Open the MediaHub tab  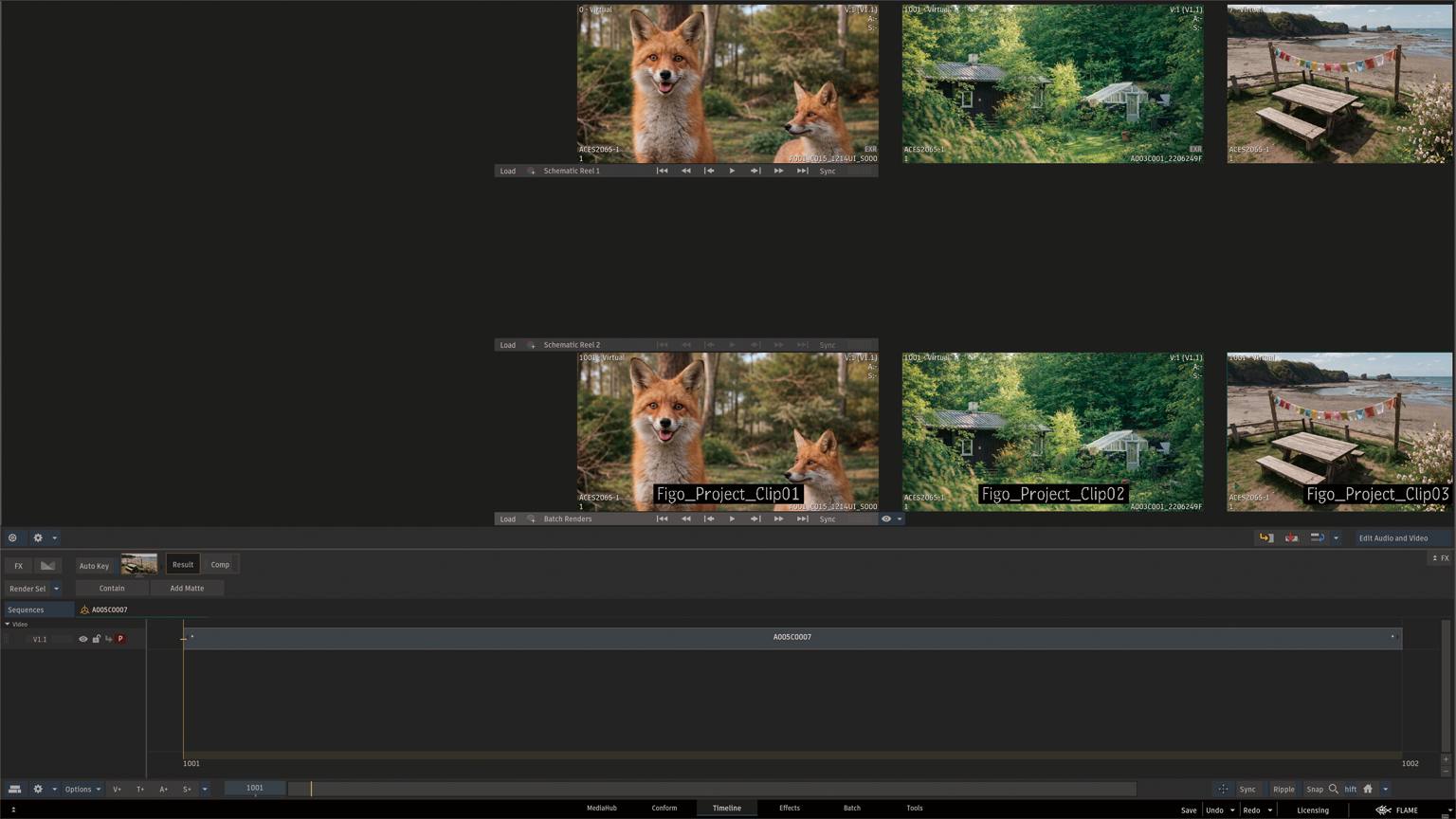pos(601,809)
